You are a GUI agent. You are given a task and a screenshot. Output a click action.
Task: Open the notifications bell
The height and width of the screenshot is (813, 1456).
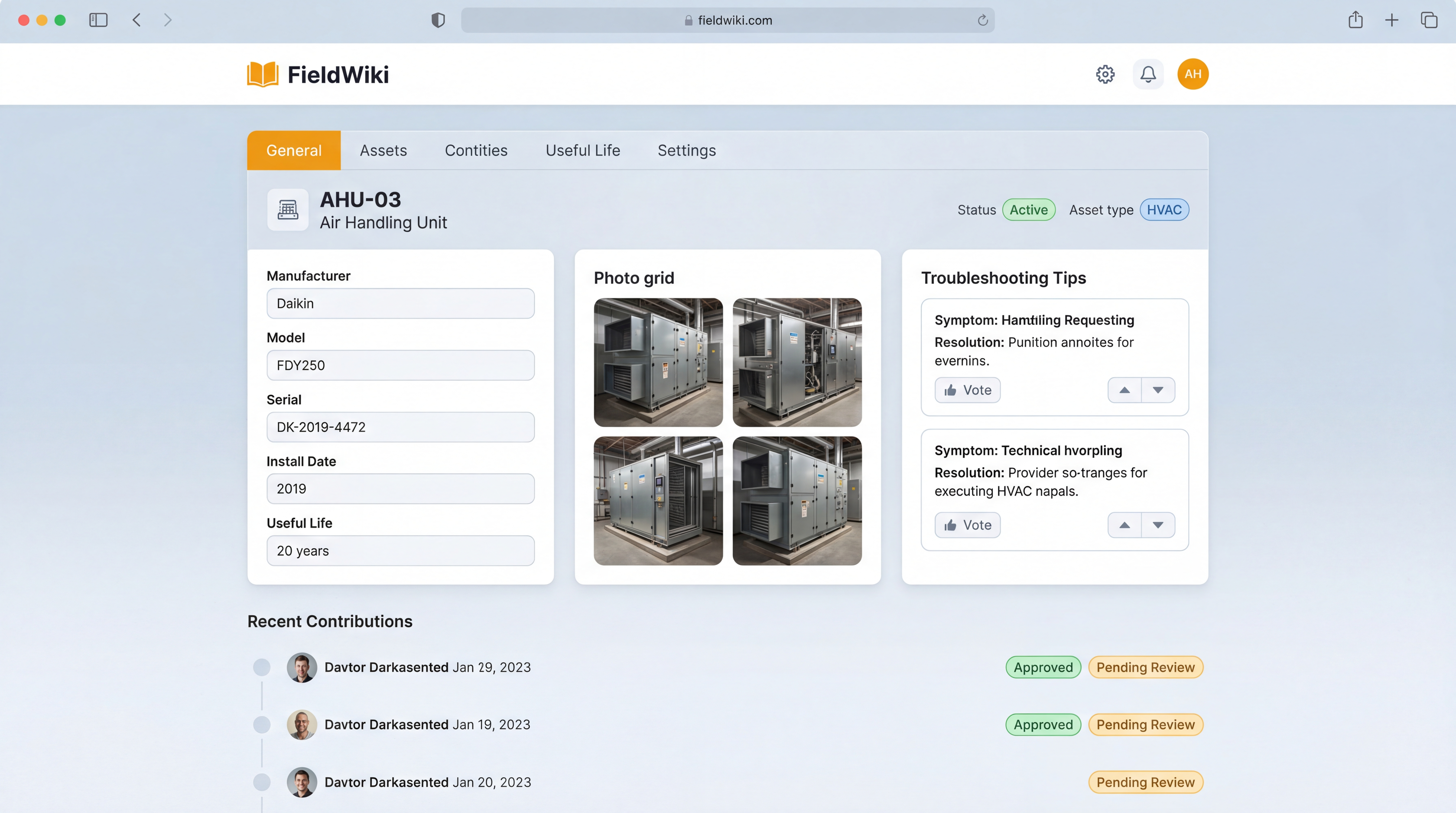tap(1148, 74)
